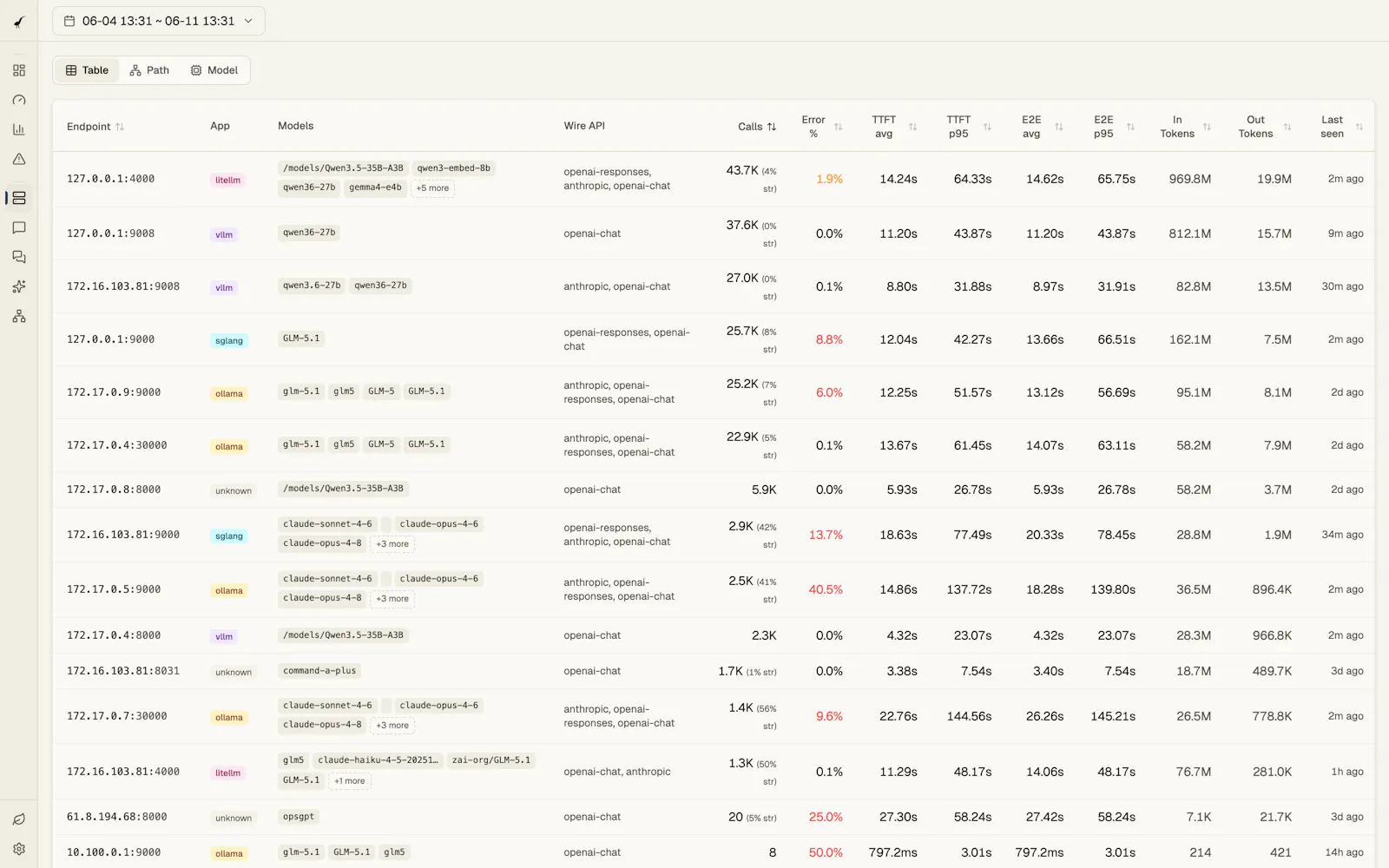This screenshot has height=868, width=1389.
Task: Expand '+3 more' models for 172.17.0.5:9000
Action: coord(392,599)
